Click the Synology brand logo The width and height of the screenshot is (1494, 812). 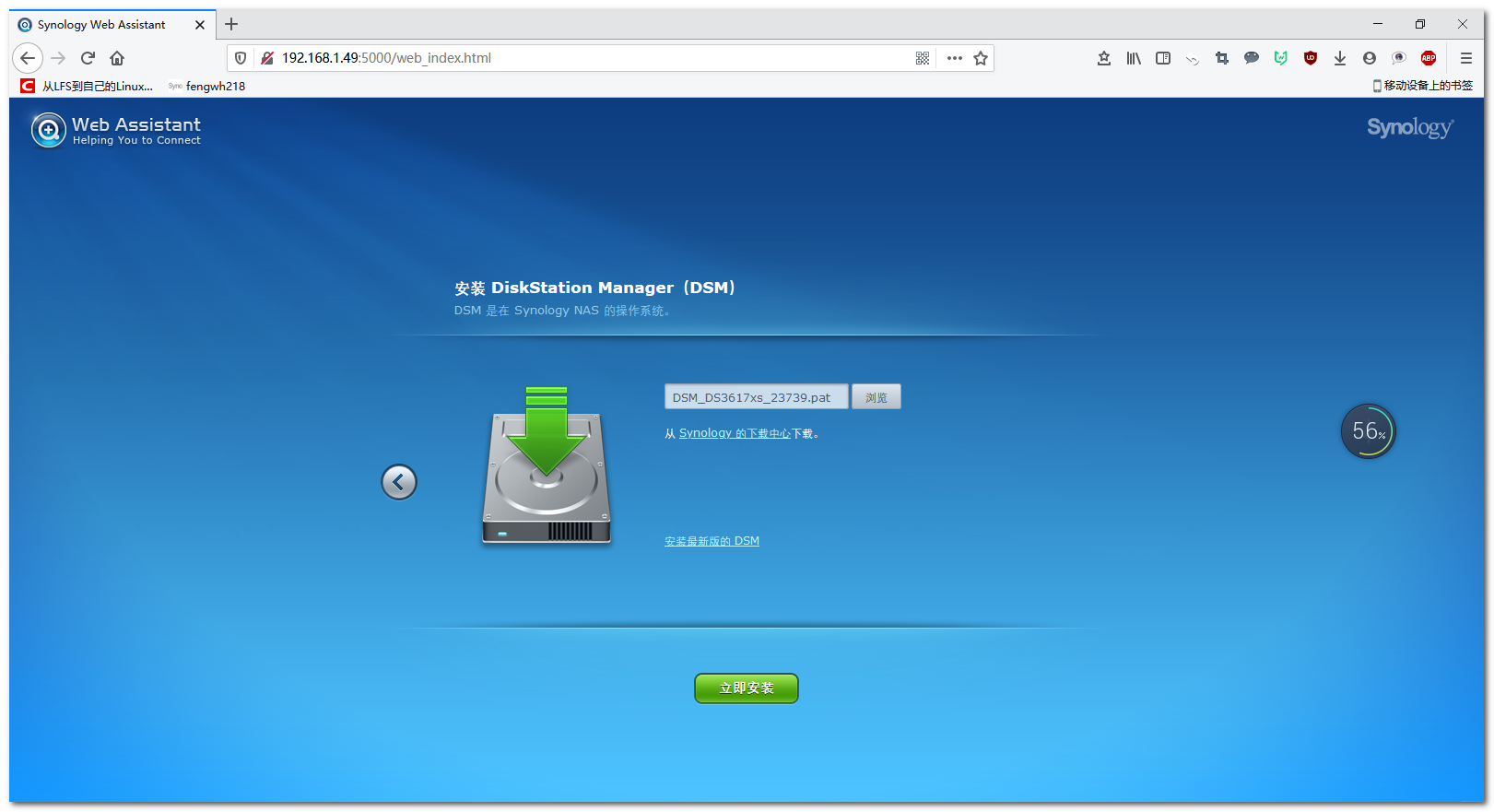pos(1410,128)
